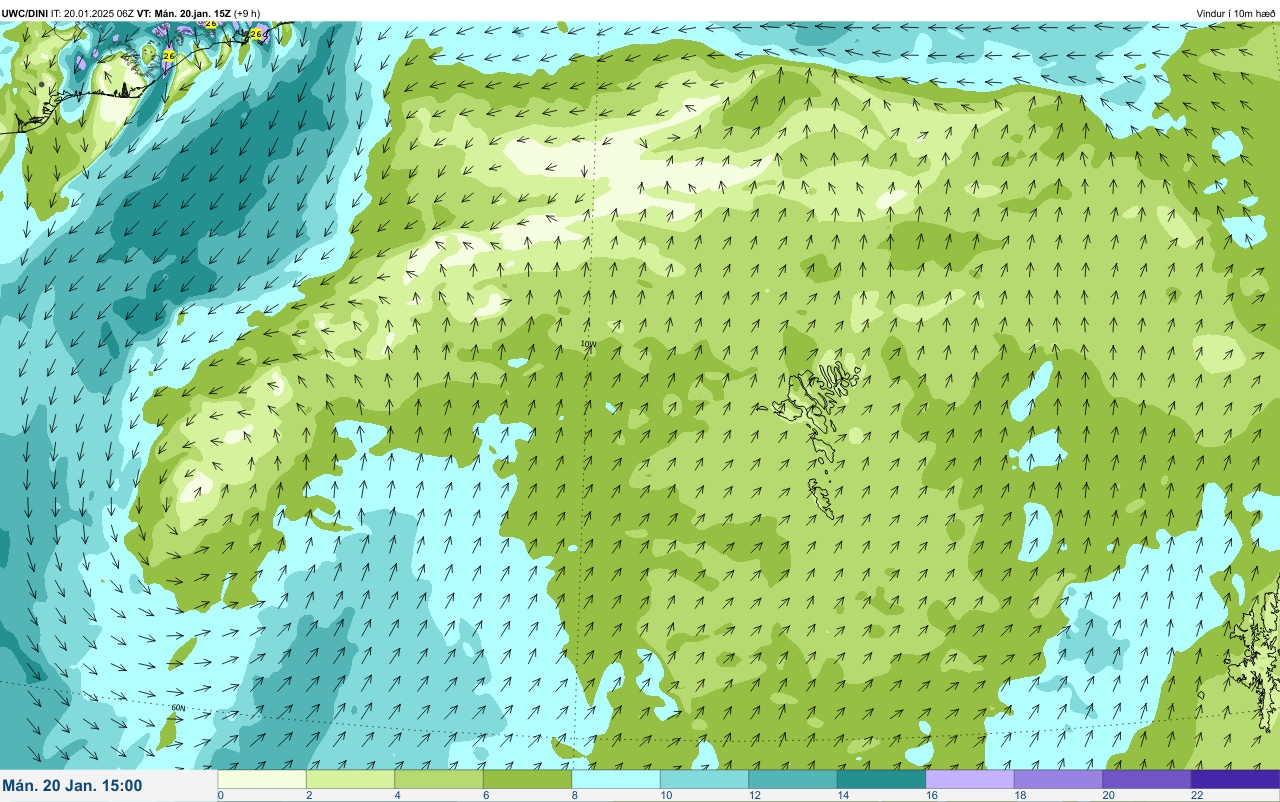This screenshot has height=802, width=1280.
Task: Click the legend scale value '16'
Action: 930,795
